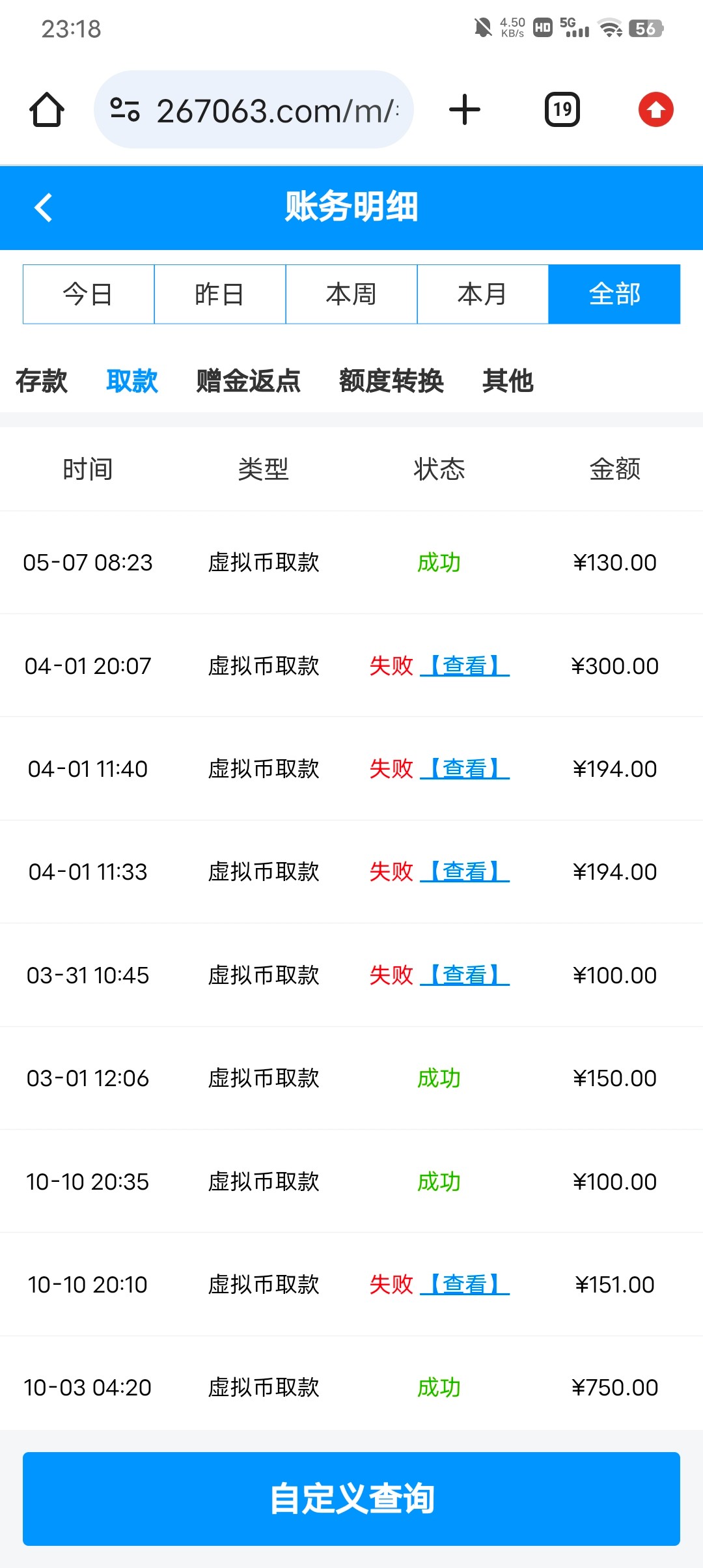Tap the muted notification bell icon
Viewport: 703px width, 1568px height.
tap(483, 28)
